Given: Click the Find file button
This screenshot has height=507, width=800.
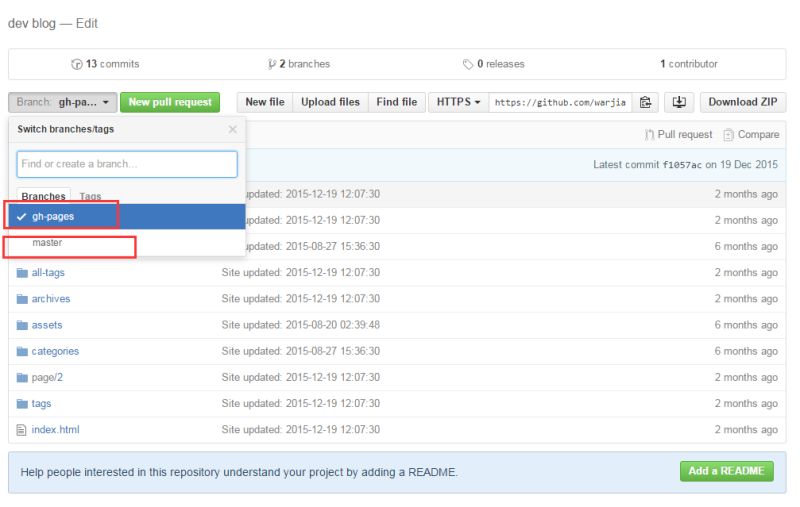Looking at the screenshot, I should [396, 102].
